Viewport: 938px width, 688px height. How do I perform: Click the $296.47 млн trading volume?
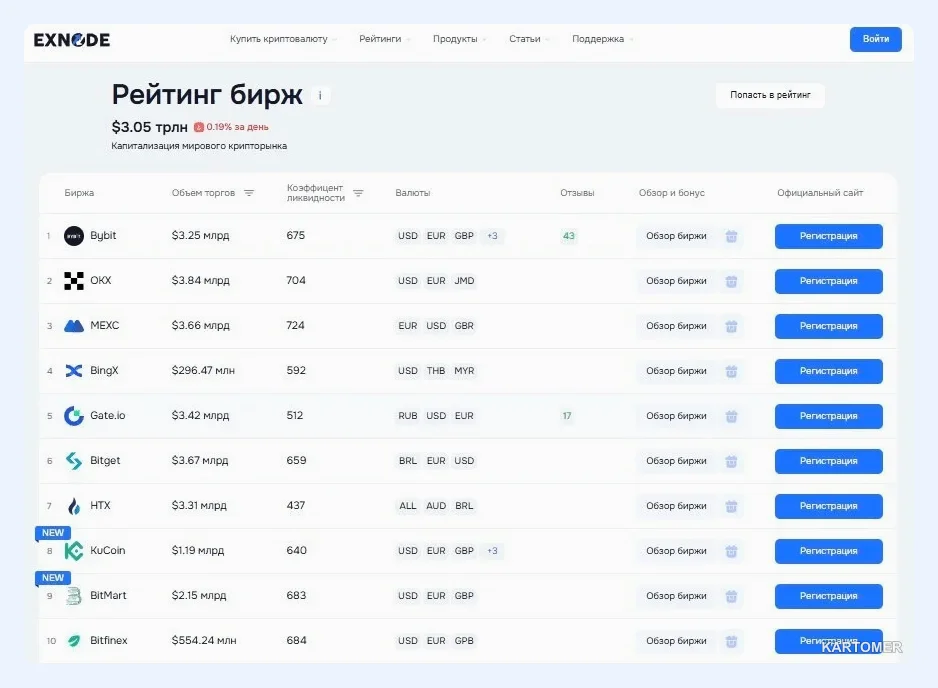tap(203, 370)
